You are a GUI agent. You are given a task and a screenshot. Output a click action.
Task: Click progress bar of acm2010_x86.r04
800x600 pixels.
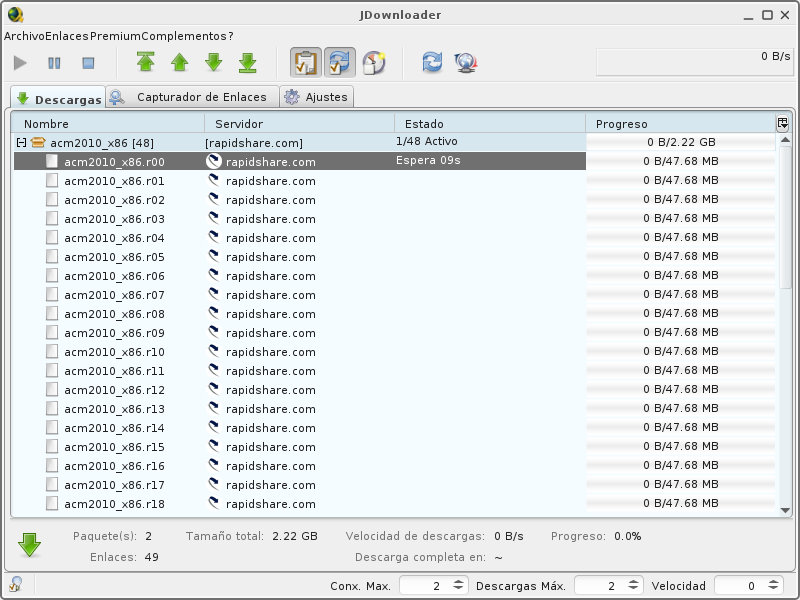coord(681,237)
